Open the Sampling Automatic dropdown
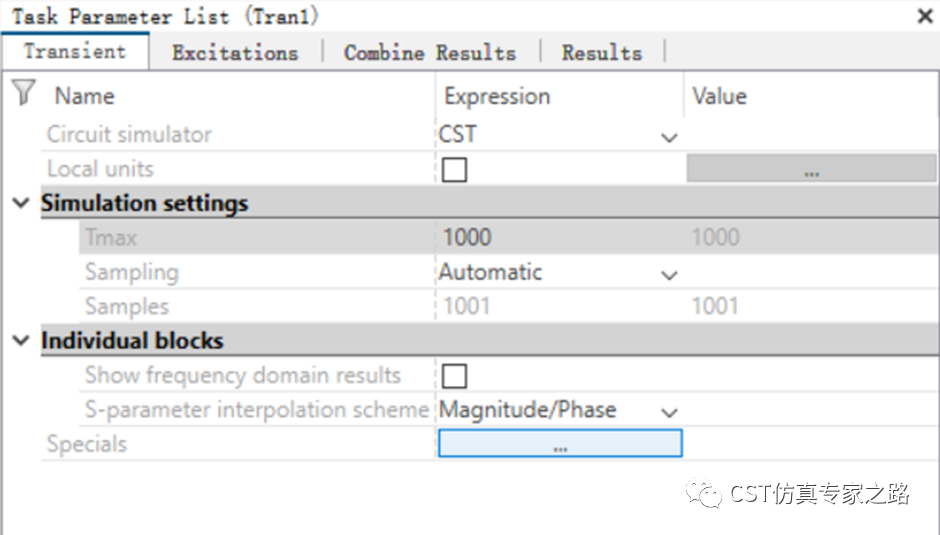The image size is (940, 535). click(669, 273)
